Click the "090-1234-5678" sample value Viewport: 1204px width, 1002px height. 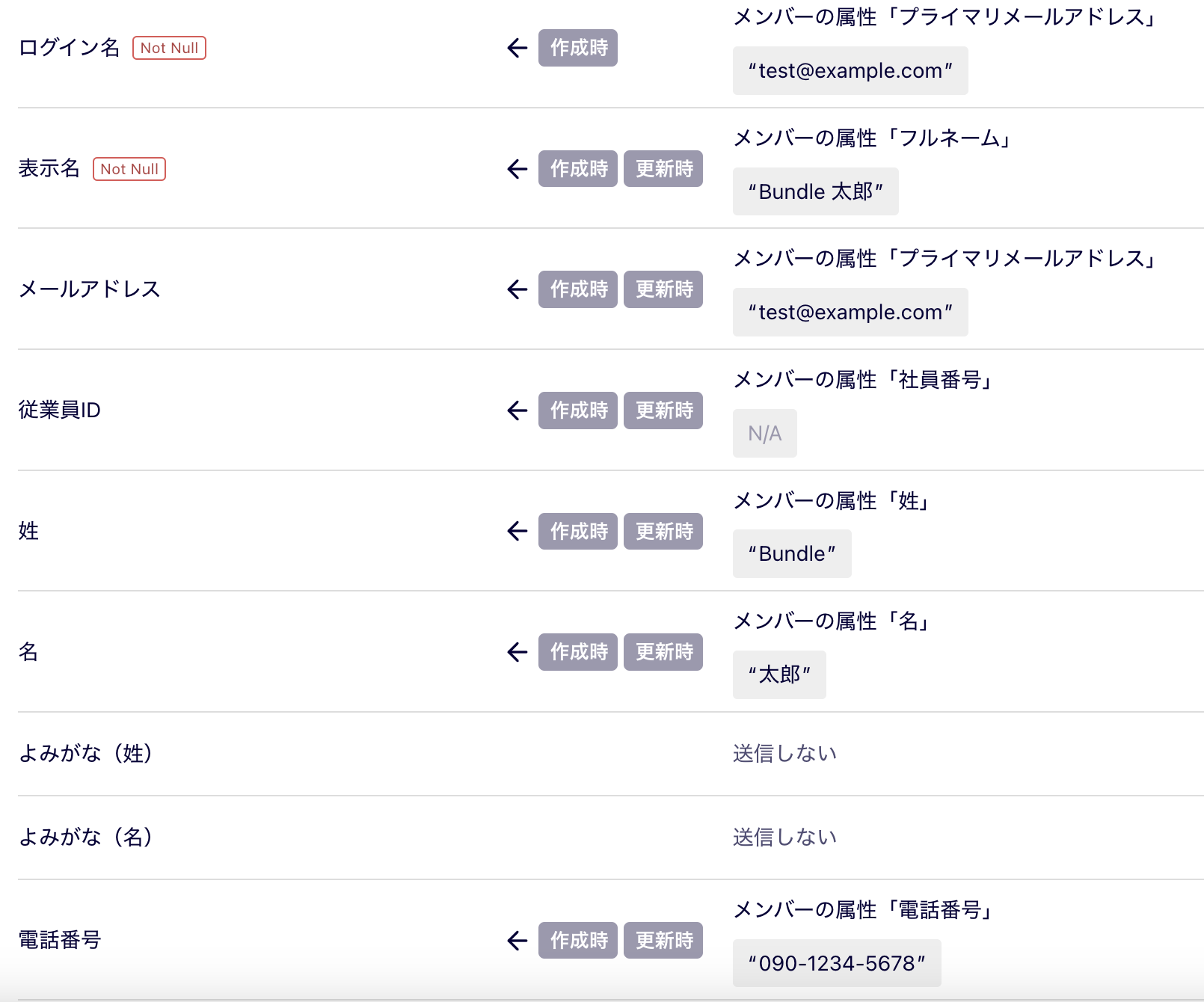click(x=837, y=964)
